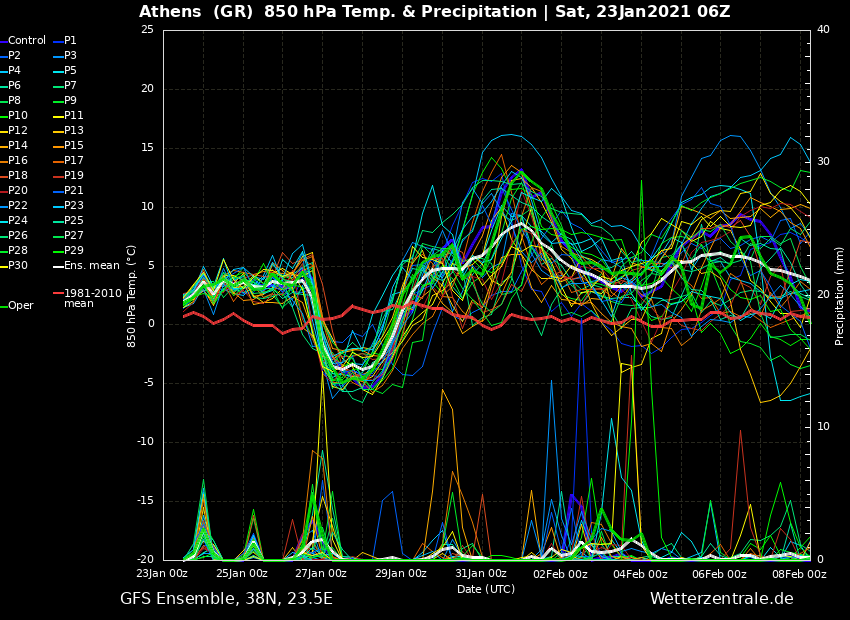The image size is (850, 620).
Task: Click the 08Feb 00z date tick label
Action: 799,574
